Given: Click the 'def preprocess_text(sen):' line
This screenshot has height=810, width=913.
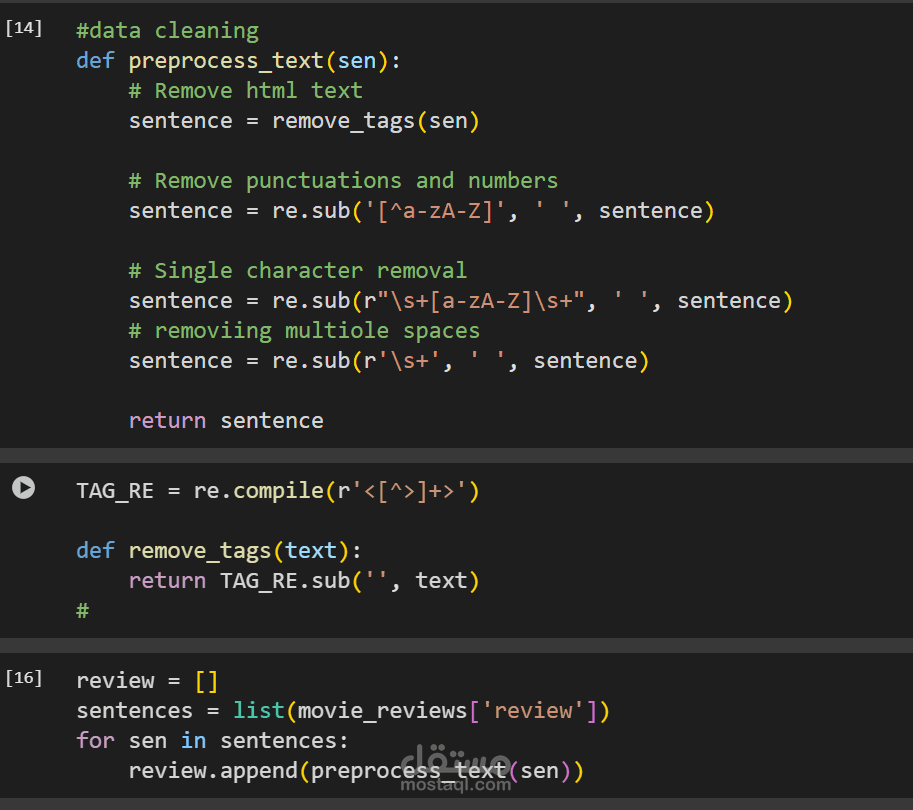Looking at the screenshot, I should [238, 61].
